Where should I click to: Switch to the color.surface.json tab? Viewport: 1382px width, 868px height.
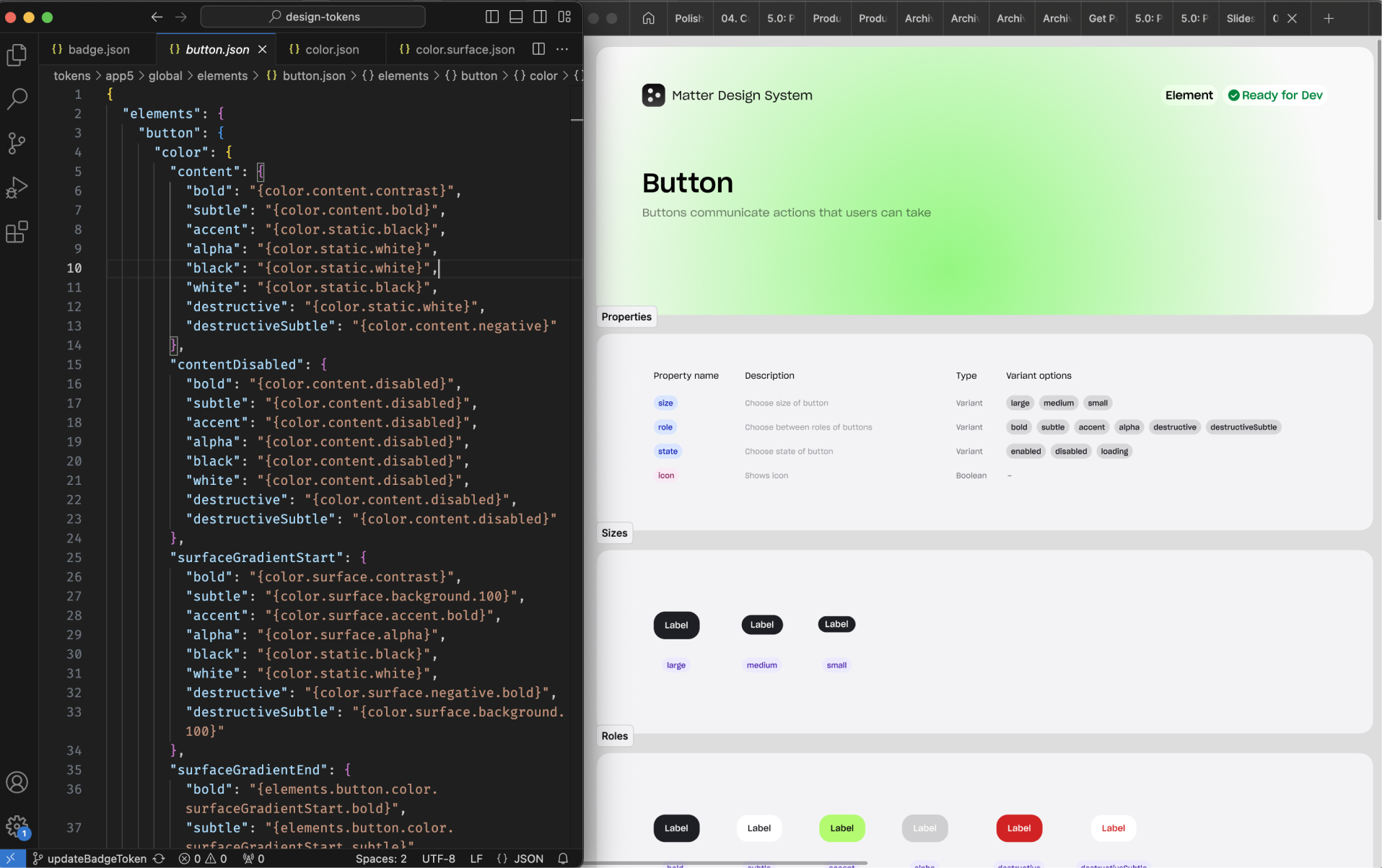[457, 49]
